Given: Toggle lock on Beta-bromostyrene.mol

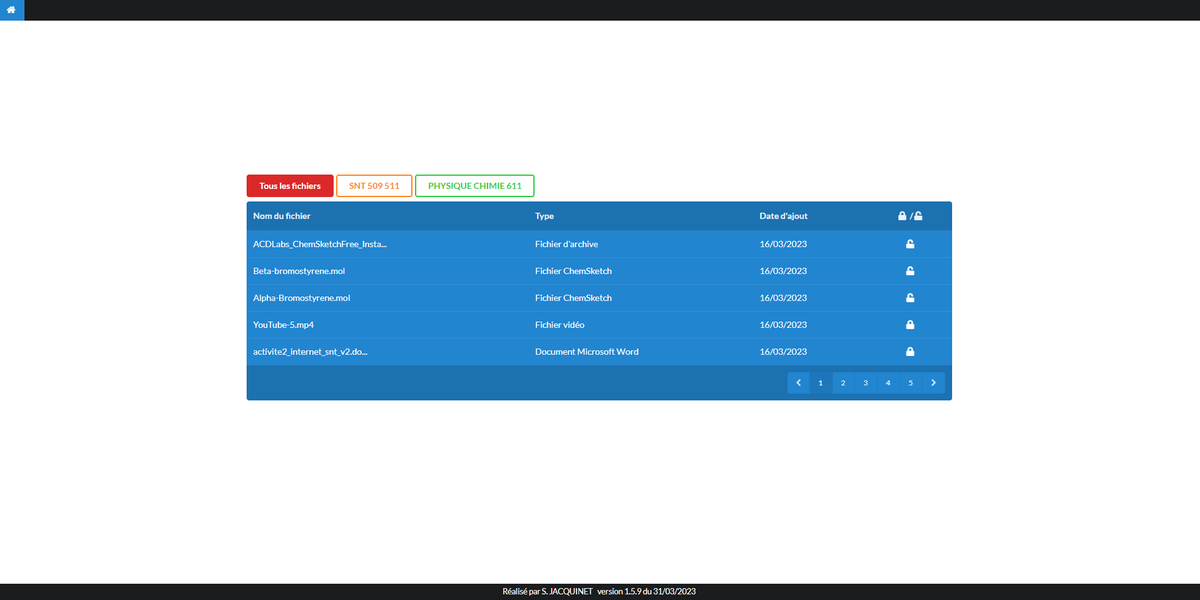Looking at the screenshot, I should pyautogui.click(x=910, y=271).
